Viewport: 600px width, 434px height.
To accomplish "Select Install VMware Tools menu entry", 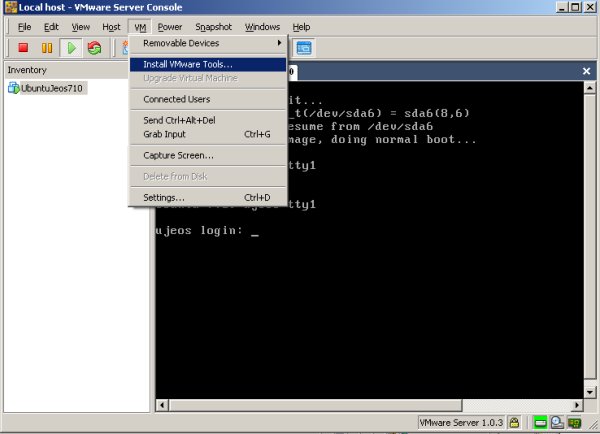I will pyautogui.click(x=209, y=64).
